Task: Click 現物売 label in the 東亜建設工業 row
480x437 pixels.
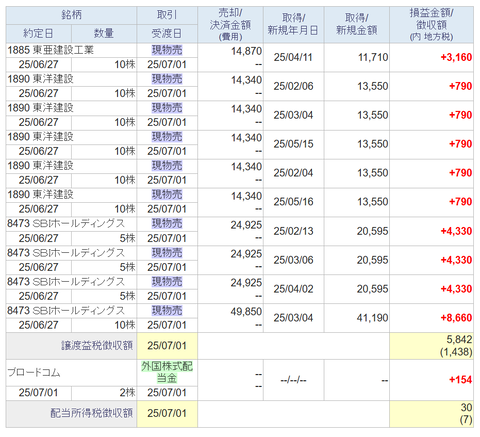Action: coord(167,50)
